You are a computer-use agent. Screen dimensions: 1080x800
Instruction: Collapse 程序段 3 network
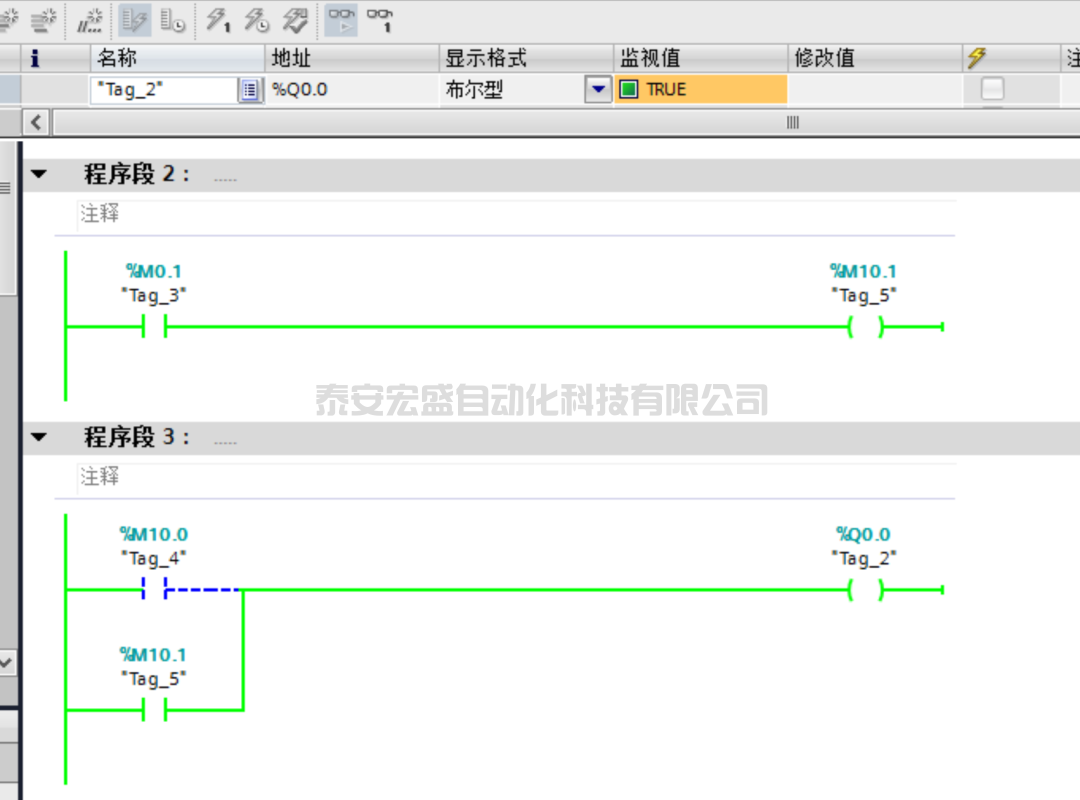pyautogui.click(x=39, y=438)
